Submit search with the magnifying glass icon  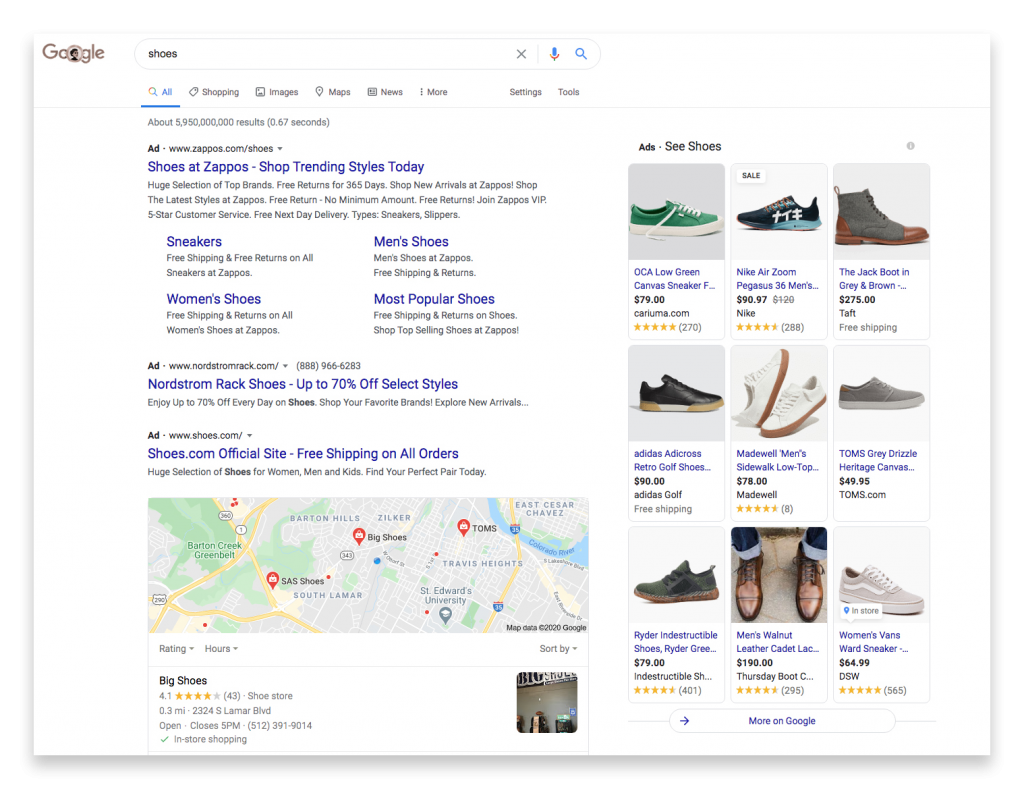(581, 54)
